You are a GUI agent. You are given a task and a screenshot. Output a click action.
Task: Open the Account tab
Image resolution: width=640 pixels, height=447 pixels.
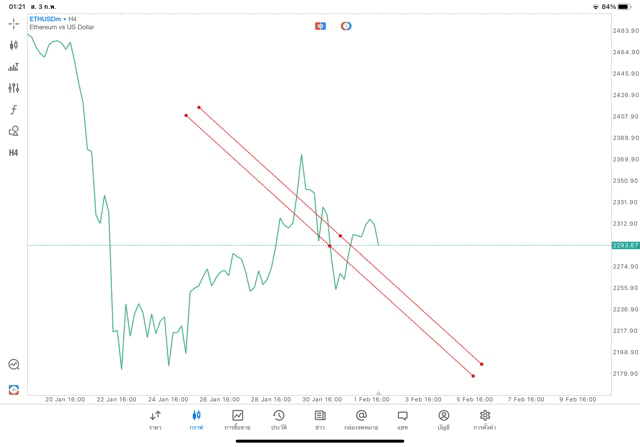click(443, 420)
